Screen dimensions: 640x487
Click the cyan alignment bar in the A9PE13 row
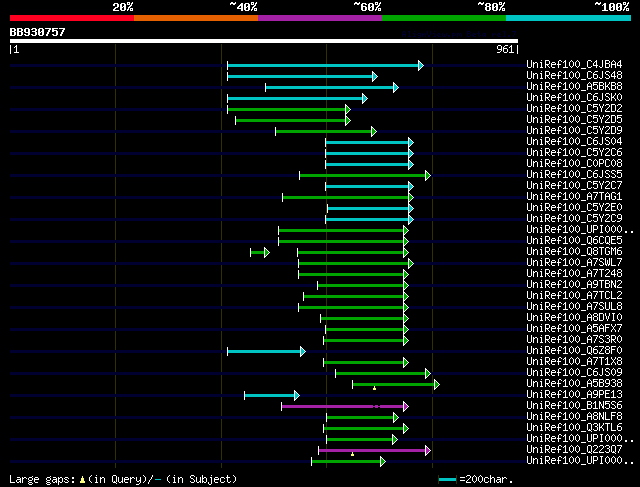(x=270, y=396)
